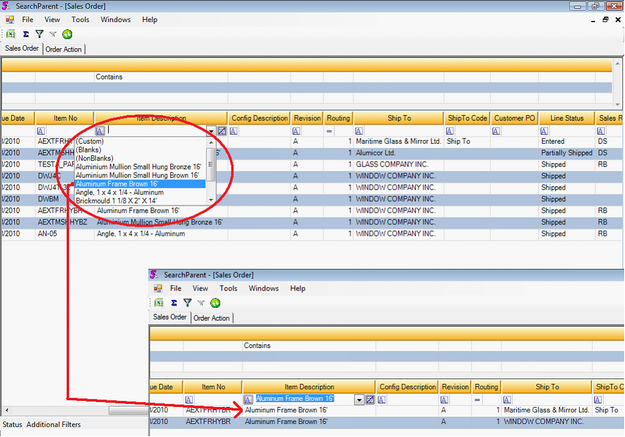The width and height of the screenshot is (625, 437).
Task: Click filter operator icon under Line Status column
Action: (546, 131)
